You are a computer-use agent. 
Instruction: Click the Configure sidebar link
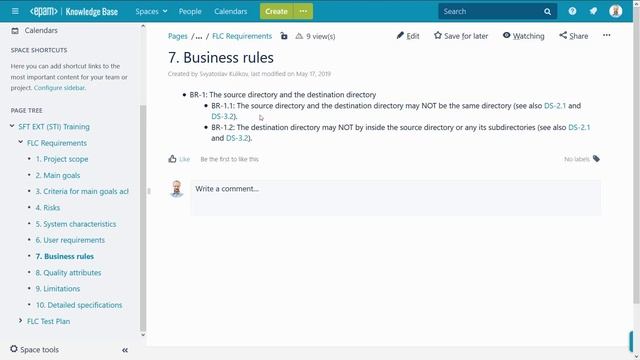coord(59,88)
